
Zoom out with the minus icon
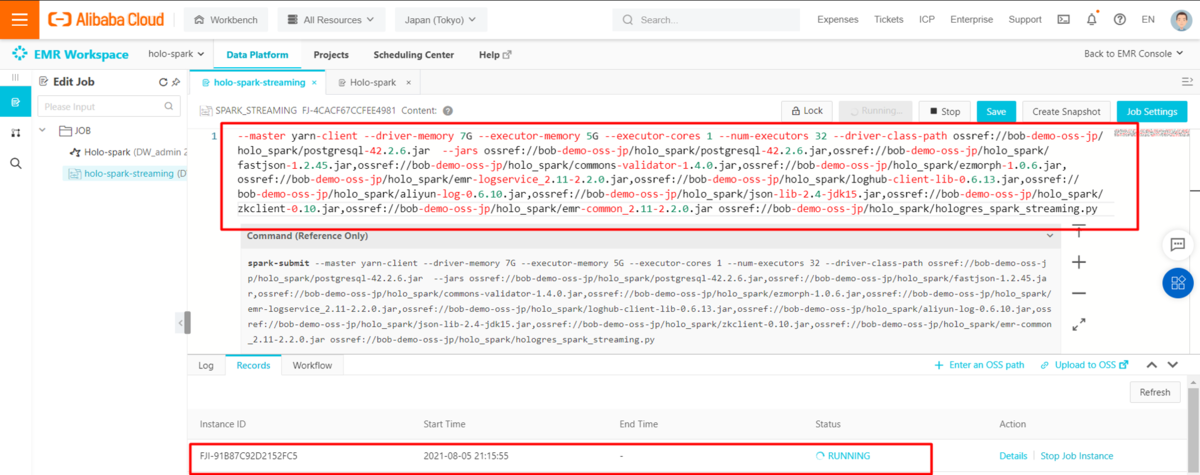(1079, 293)
